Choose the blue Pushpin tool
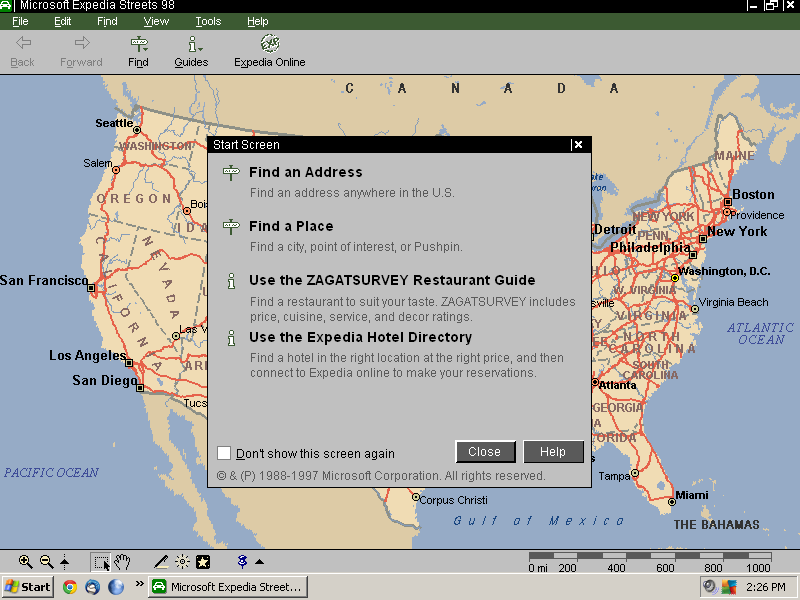The image size is (800, 600). pos(240,561)
